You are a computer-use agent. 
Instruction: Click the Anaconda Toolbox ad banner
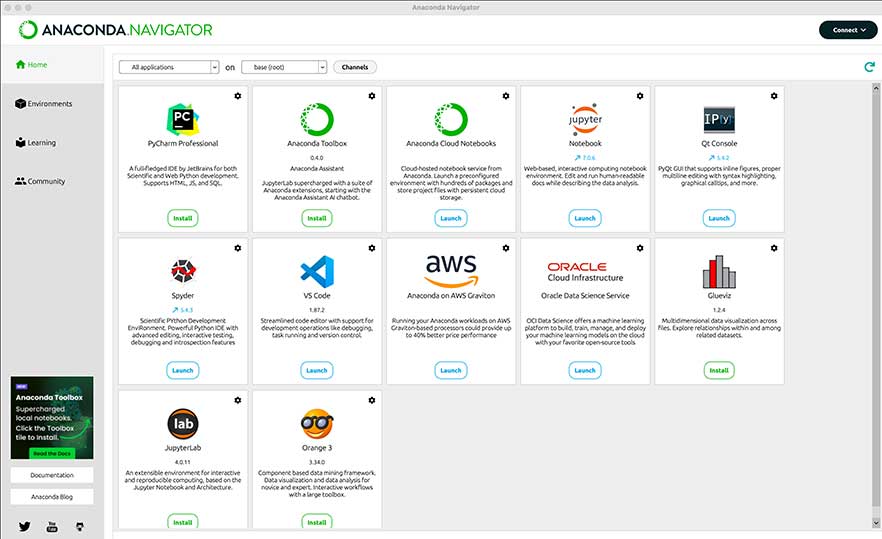(x=52, y=417)
